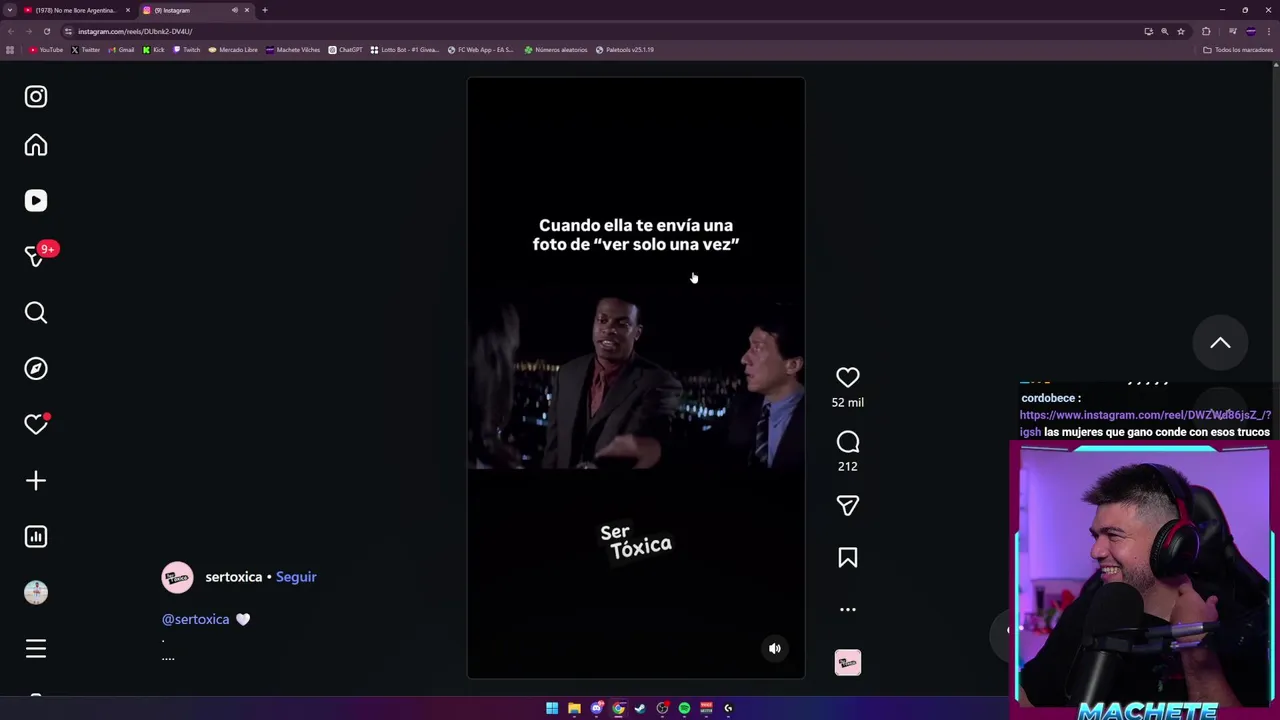This screenshot has height=720, width=1280.
Task: Open Spotify from the taskbar
Action: pyautogui.click(x=684, y=708)
